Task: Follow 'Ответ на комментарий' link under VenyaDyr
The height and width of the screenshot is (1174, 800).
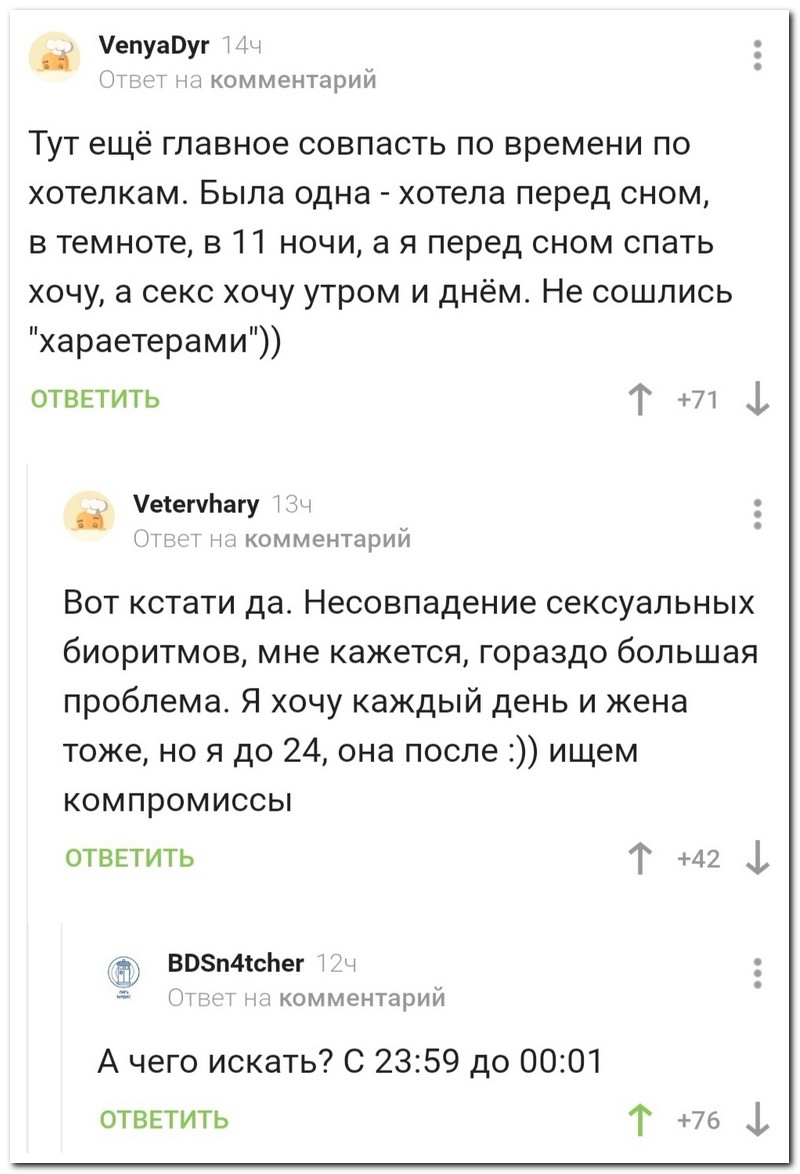Action: point(237,79)
